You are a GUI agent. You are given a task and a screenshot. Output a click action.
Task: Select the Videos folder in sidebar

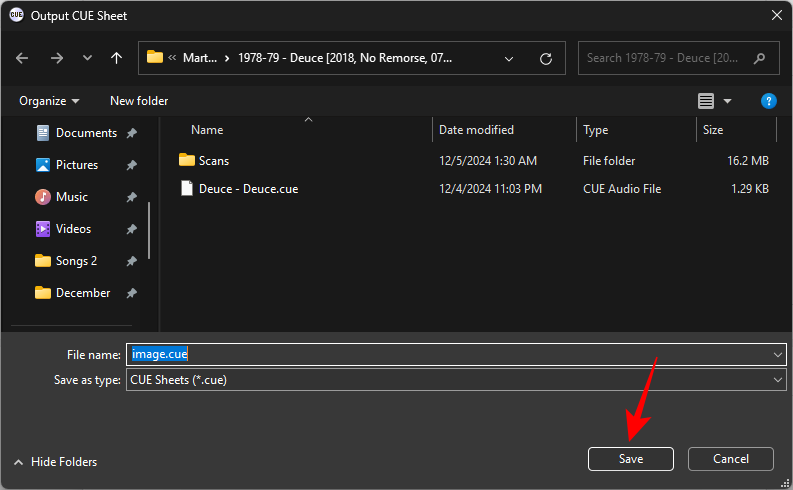point(73,229)
